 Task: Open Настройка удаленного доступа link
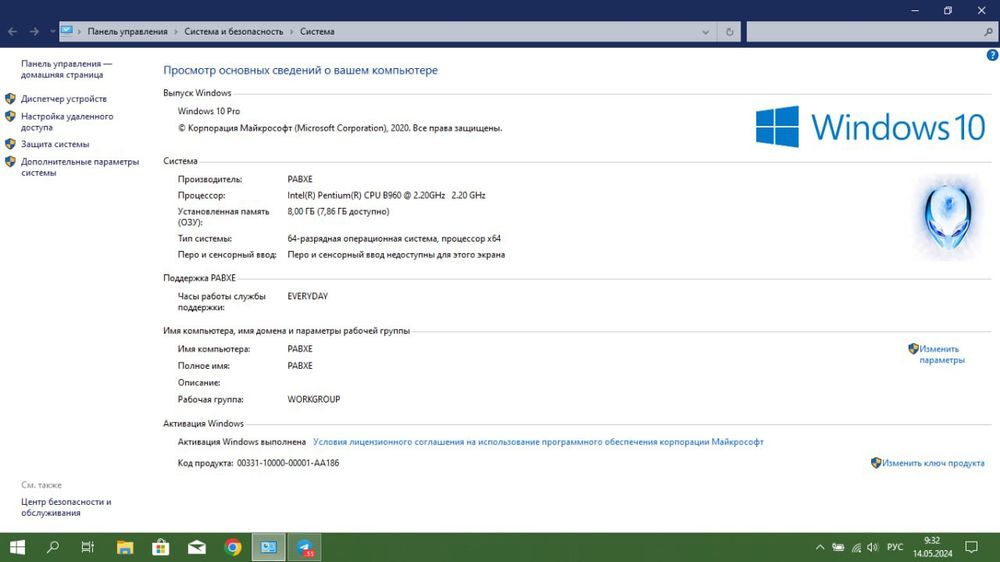67,122
